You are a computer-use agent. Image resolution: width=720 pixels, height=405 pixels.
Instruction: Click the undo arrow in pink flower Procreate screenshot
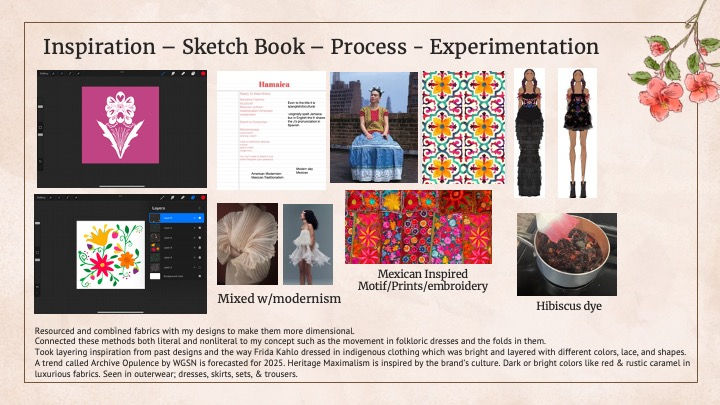point(40,161)
